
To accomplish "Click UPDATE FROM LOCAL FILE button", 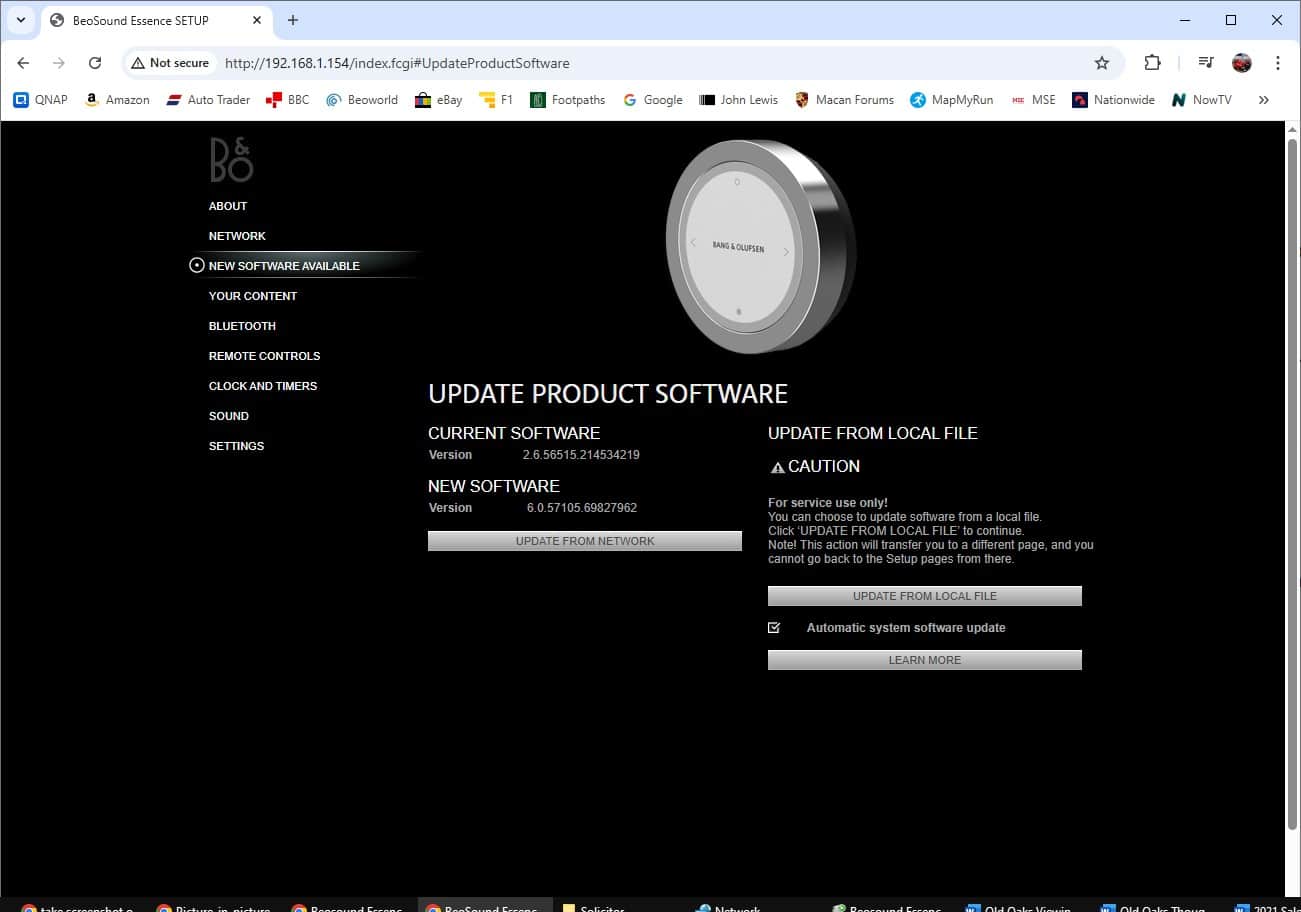I will pos(925,596).
